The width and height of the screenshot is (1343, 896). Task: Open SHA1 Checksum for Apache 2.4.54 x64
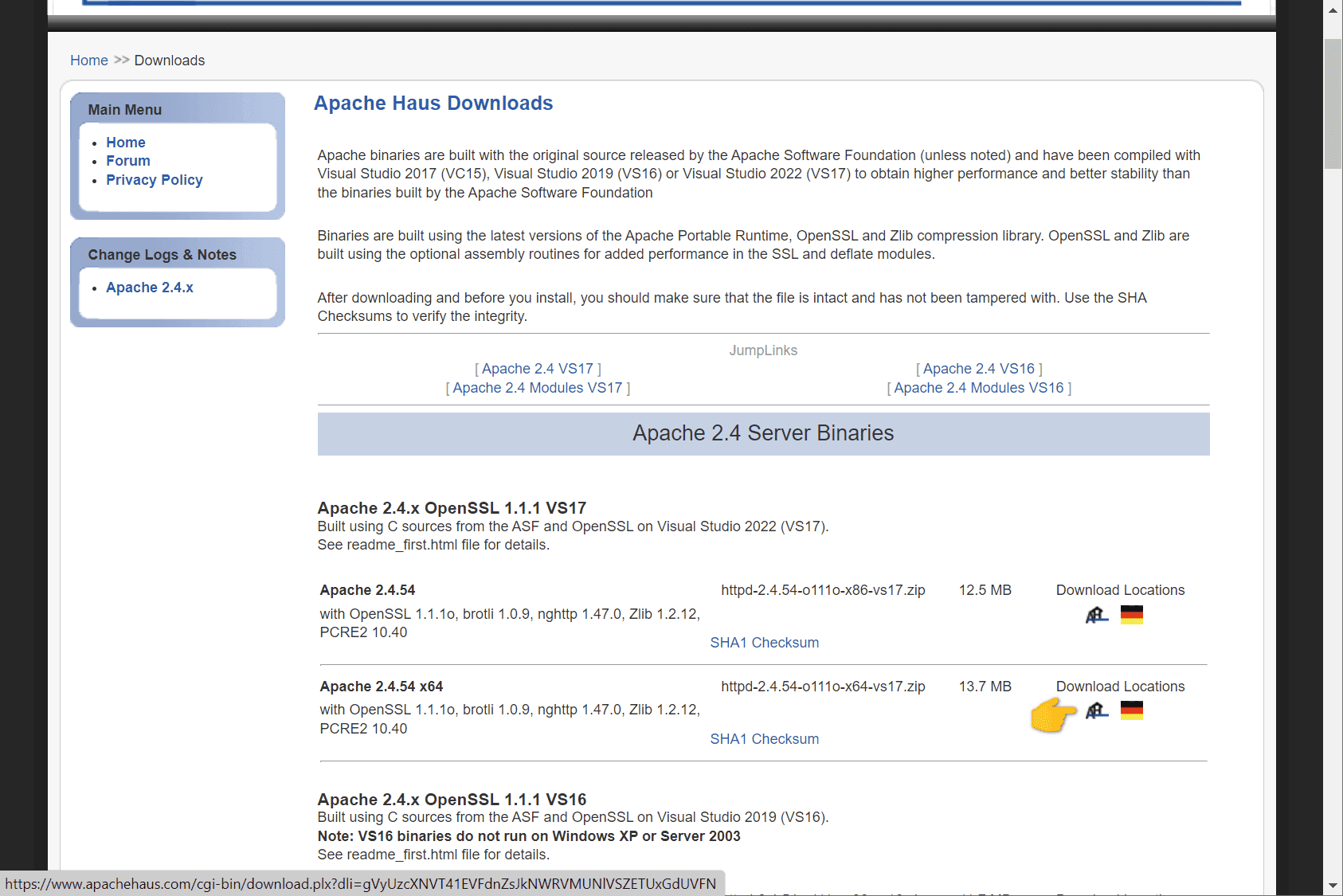[x=765, y=739]
